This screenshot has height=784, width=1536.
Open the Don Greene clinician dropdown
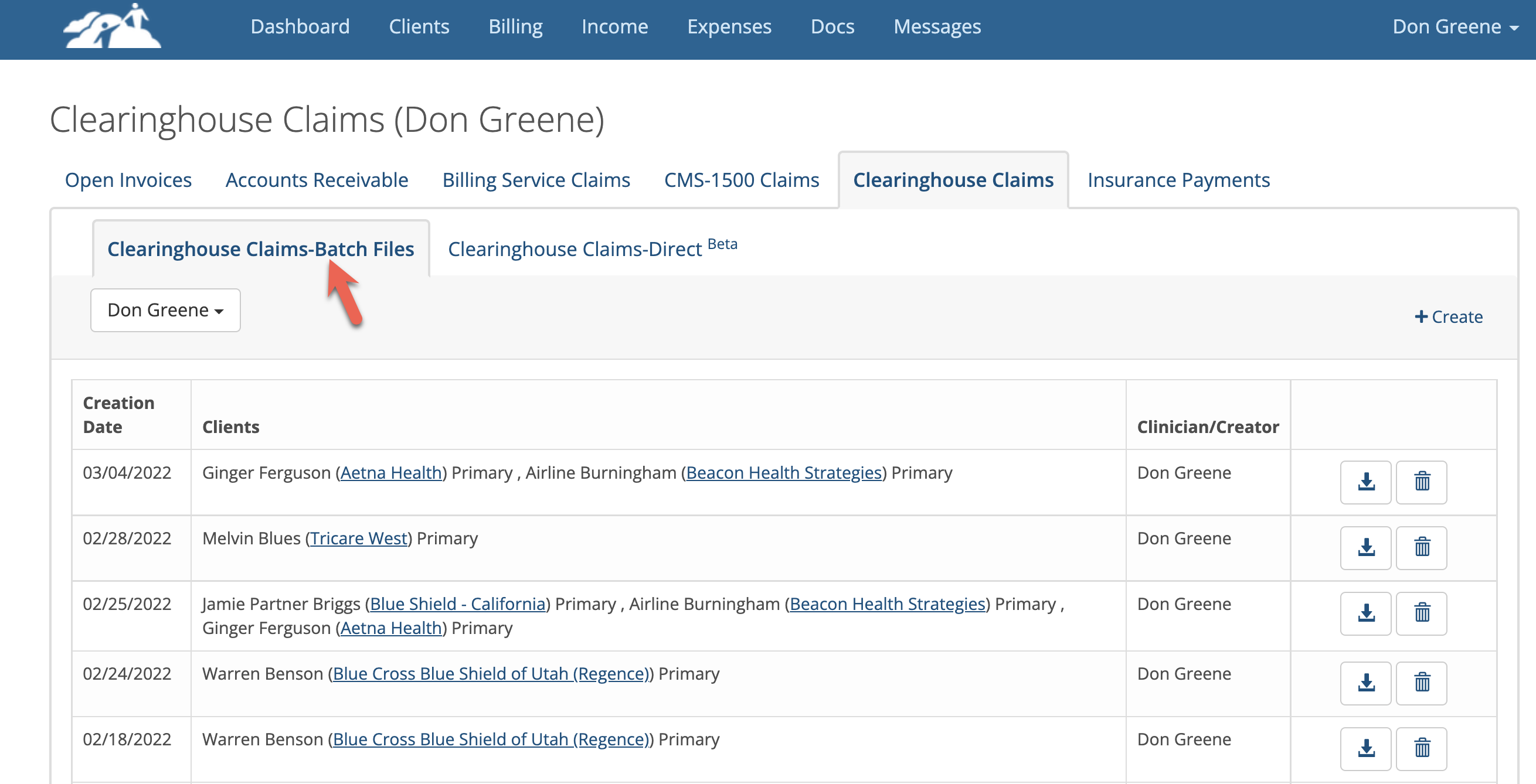[x=165, y=310]
